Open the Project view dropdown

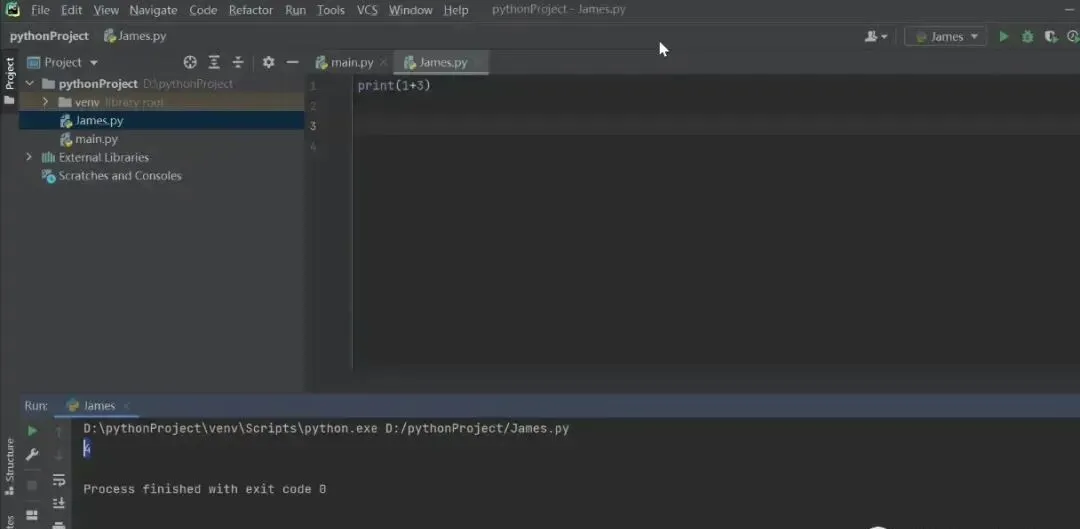click(63, 63)
